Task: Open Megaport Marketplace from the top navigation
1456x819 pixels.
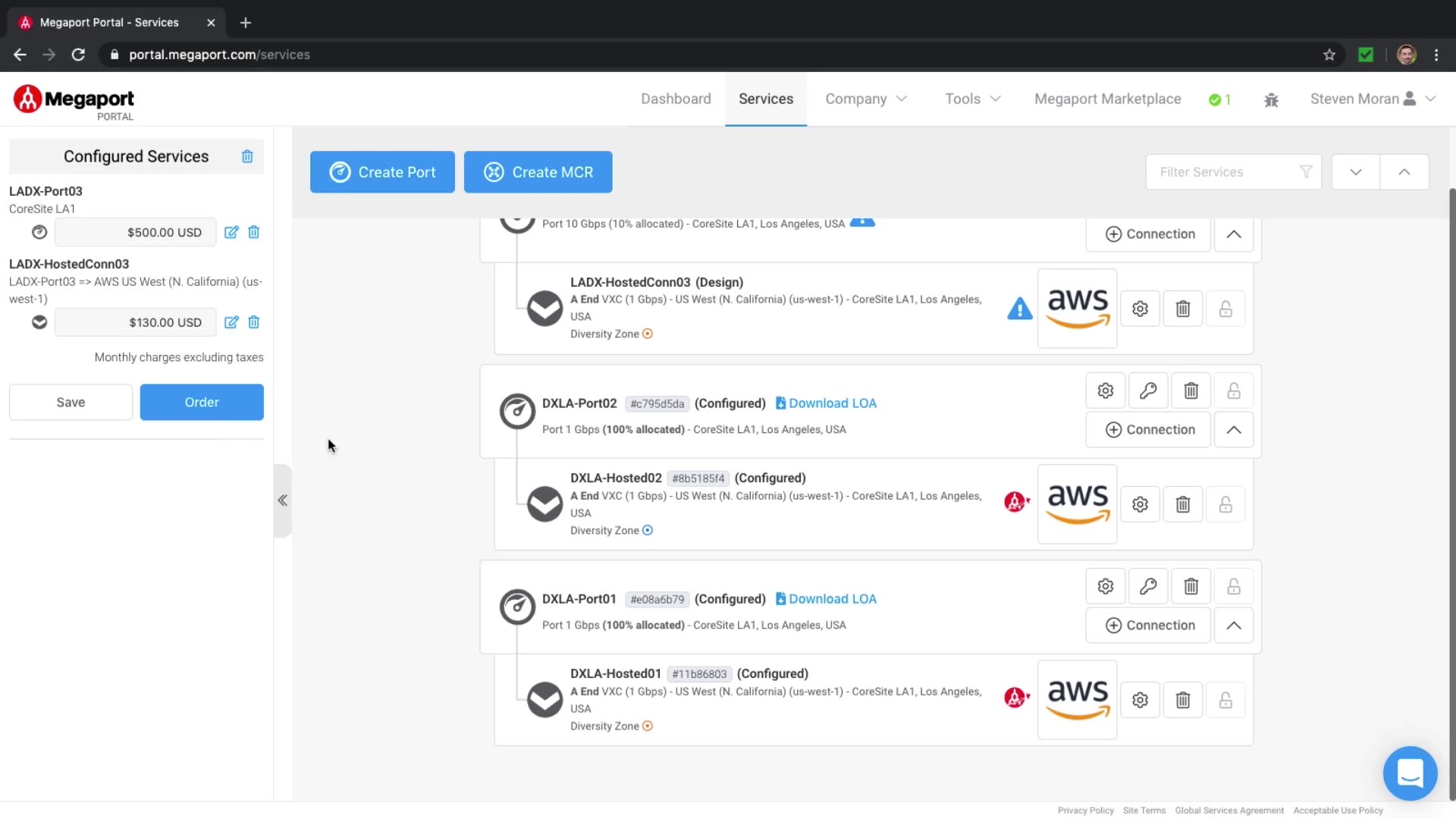Action: [1107, 99]
